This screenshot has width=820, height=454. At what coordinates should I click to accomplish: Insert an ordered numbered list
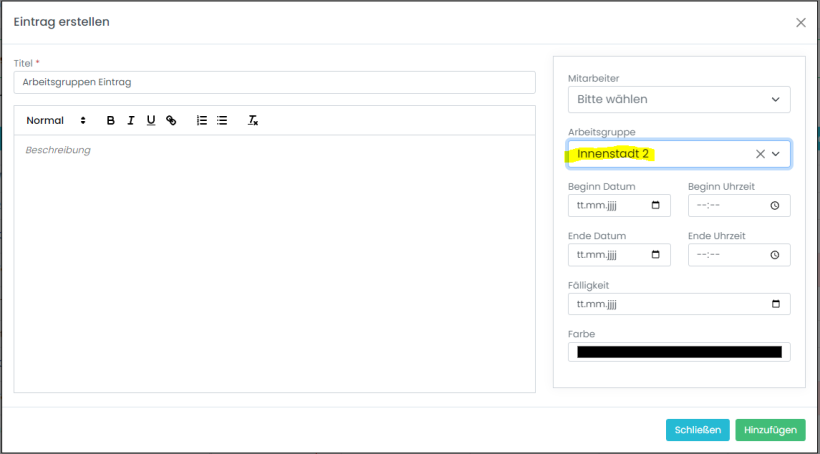coord(202,121)
